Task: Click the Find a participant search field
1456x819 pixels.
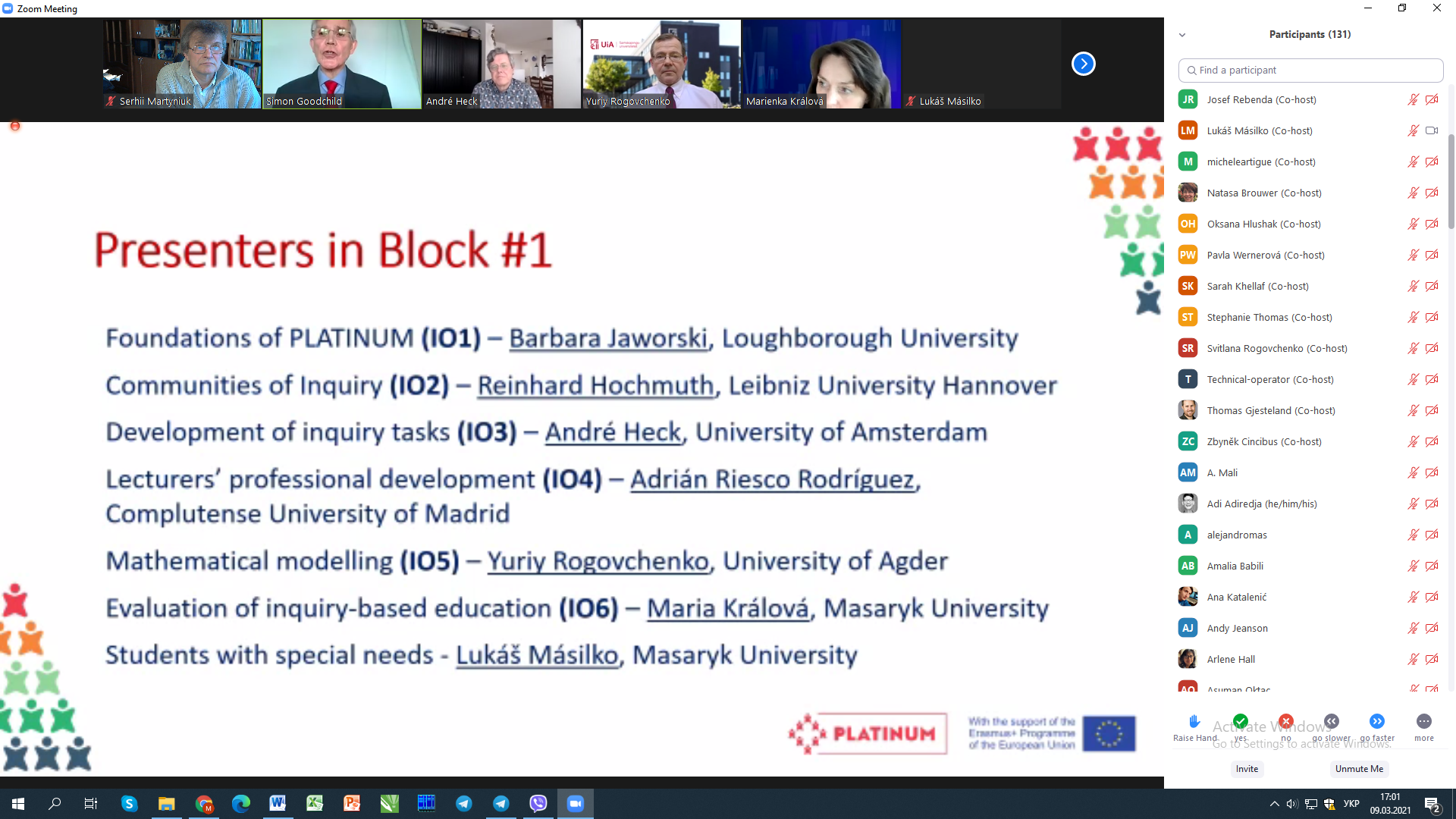Action: [1310, 70]
